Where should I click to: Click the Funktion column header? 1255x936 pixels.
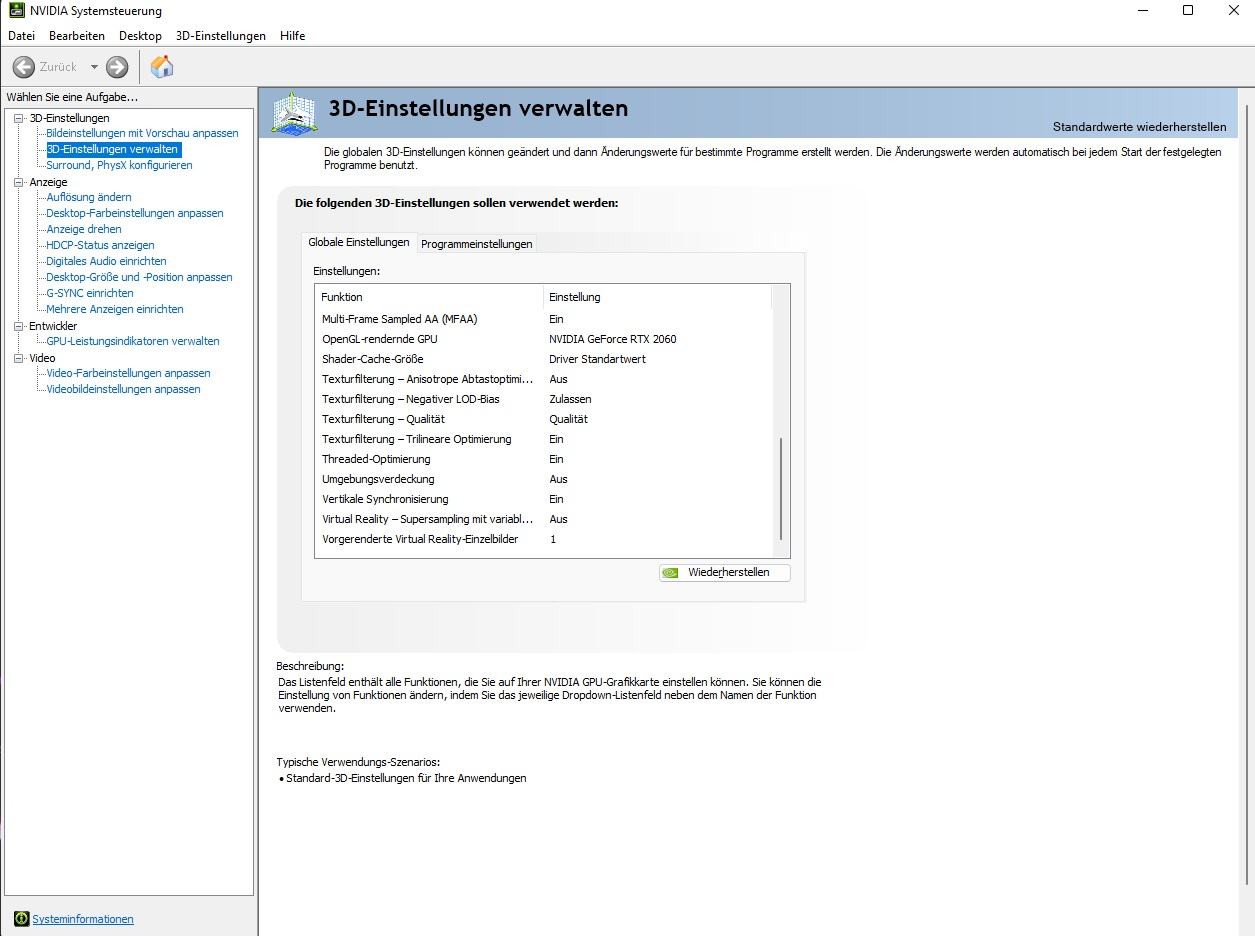(429, 297)
